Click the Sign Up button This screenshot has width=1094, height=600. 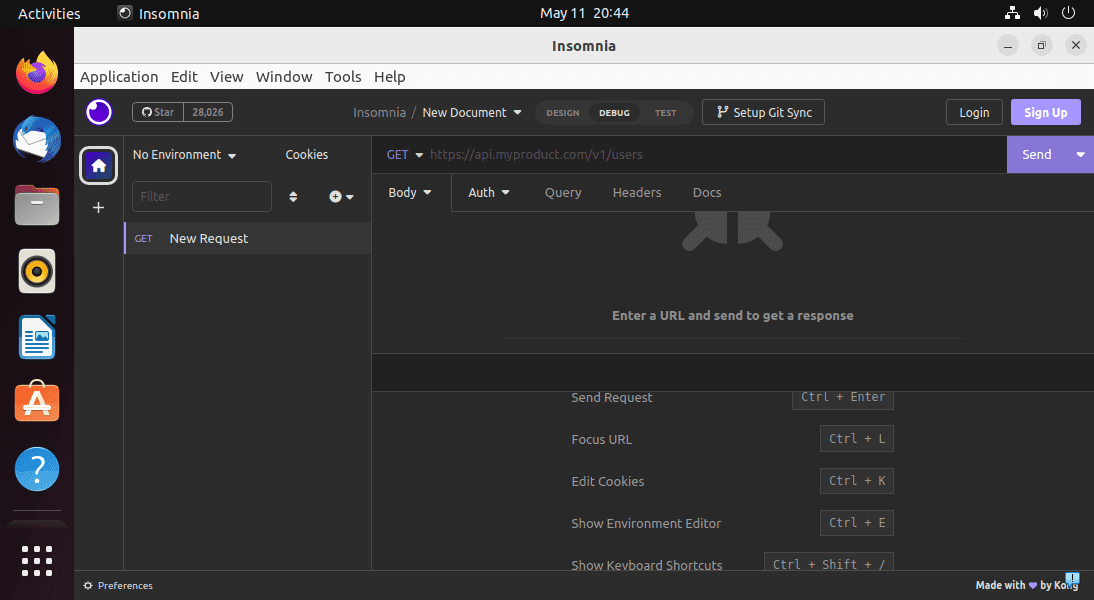(1045, 112)
